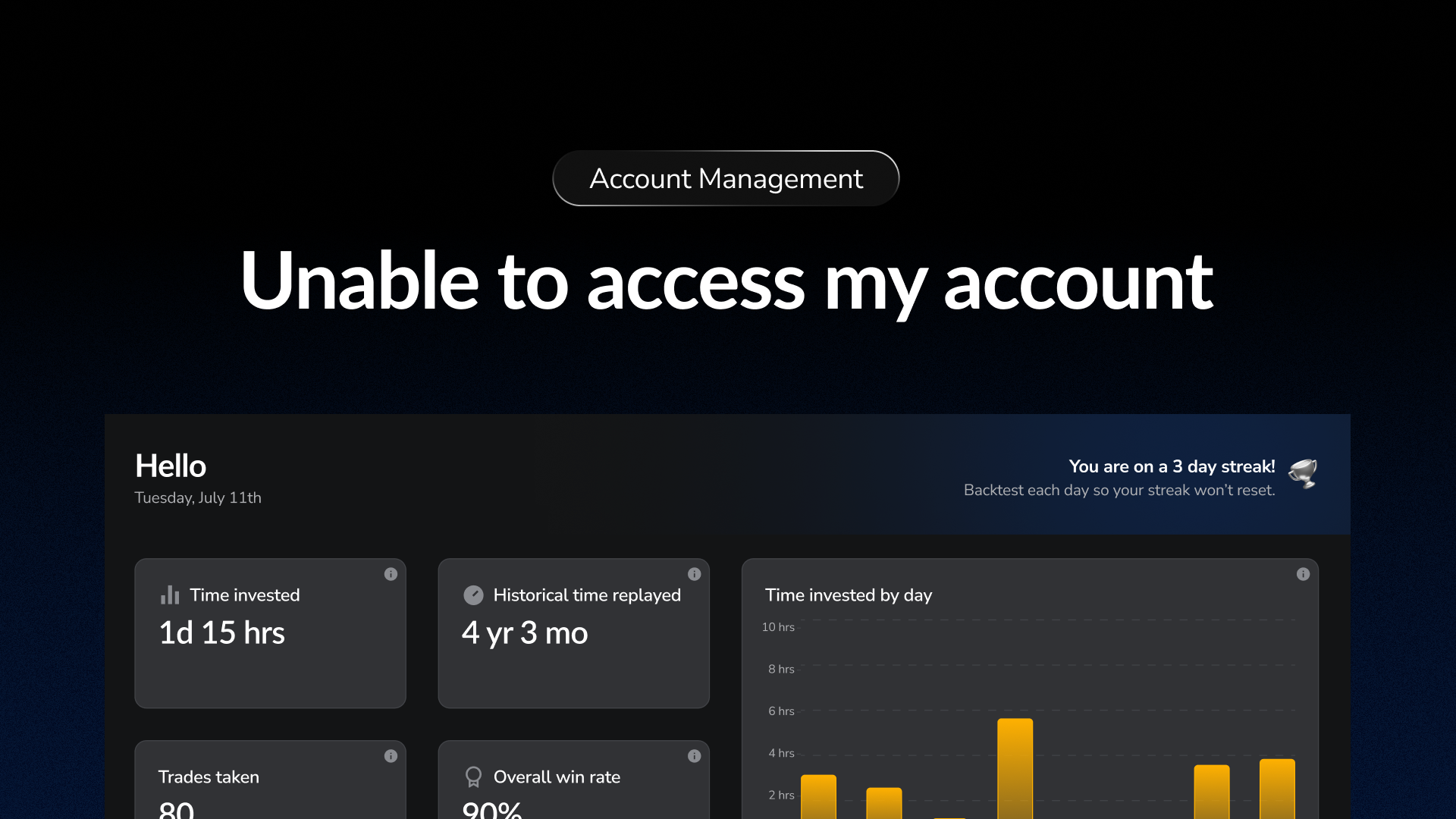This screenshot has height=819, width=1456.
Task: Click the Trades taken card title
Action: coord(209,777)
